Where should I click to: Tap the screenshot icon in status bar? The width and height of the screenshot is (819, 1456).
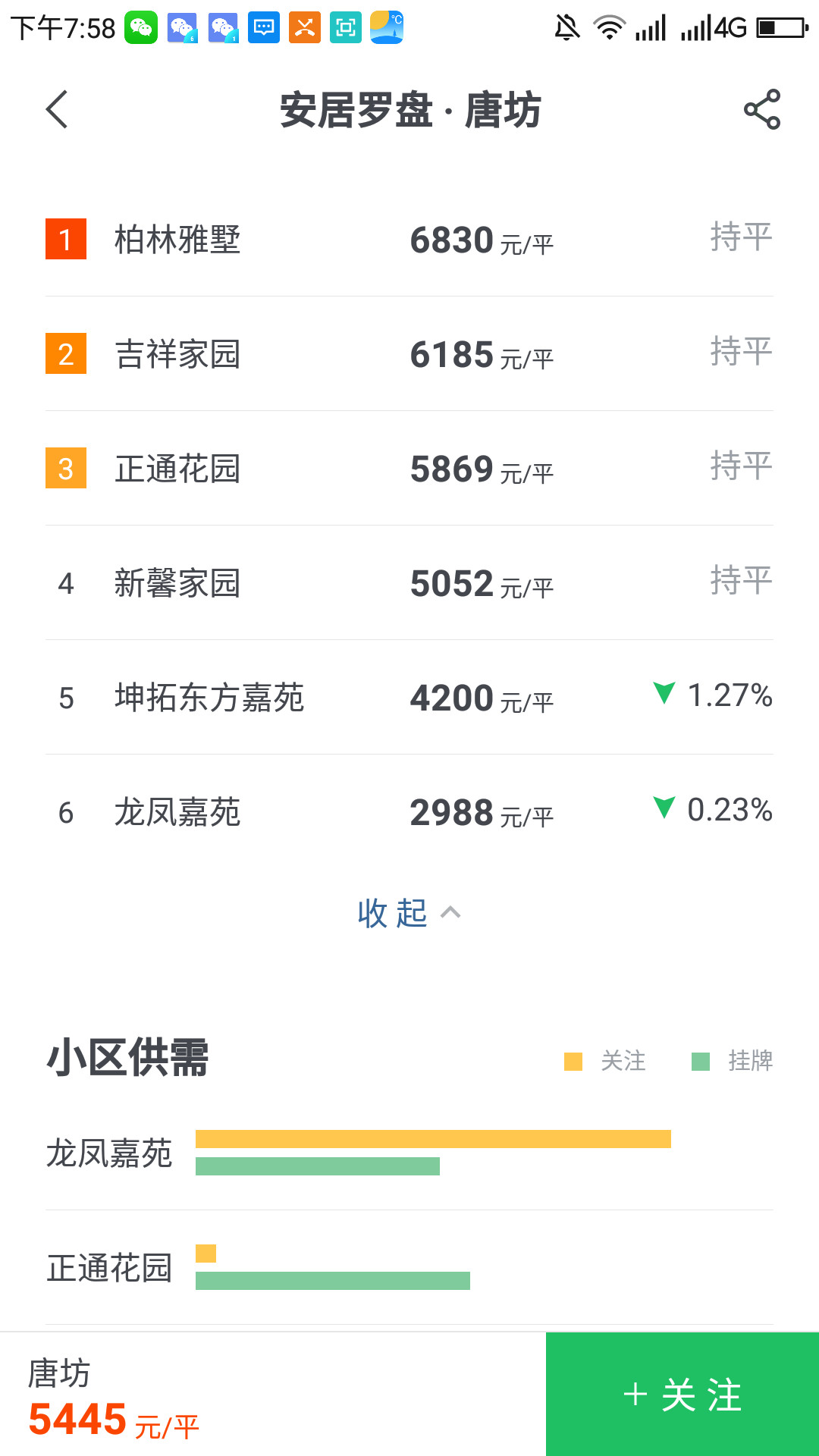(x=346, y=28)
